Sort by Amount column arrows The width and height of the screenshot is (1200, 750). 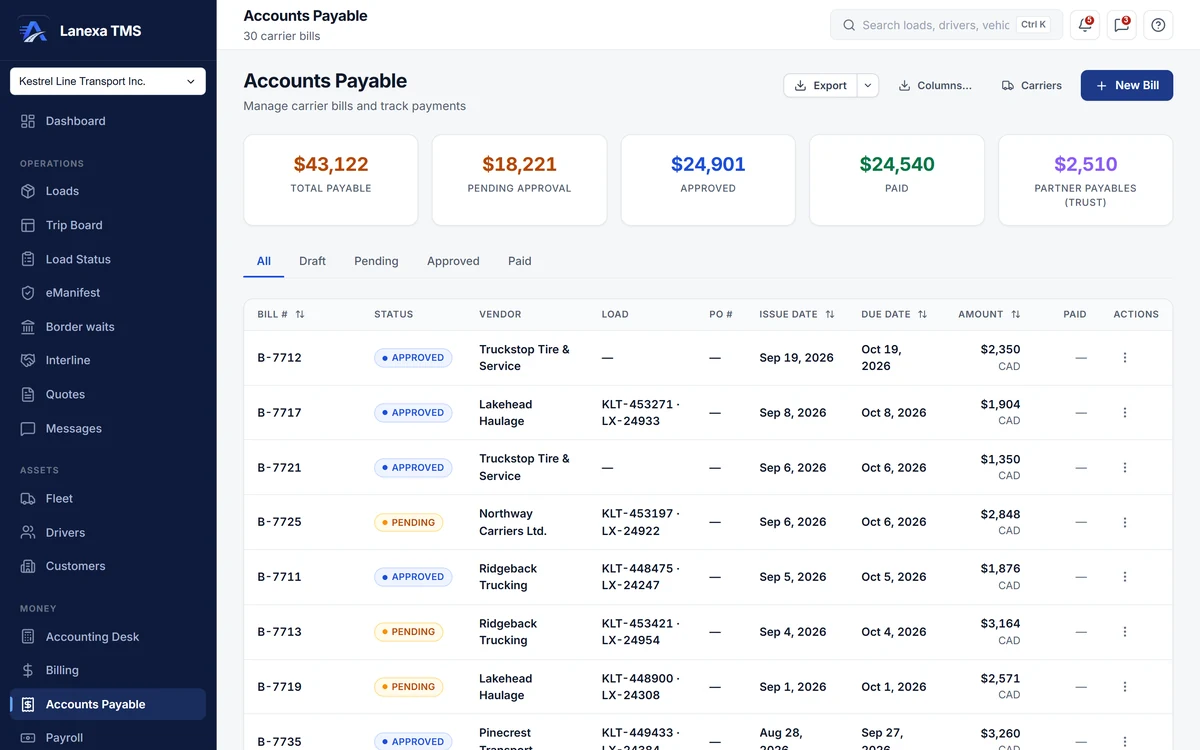click(1016, 314)
